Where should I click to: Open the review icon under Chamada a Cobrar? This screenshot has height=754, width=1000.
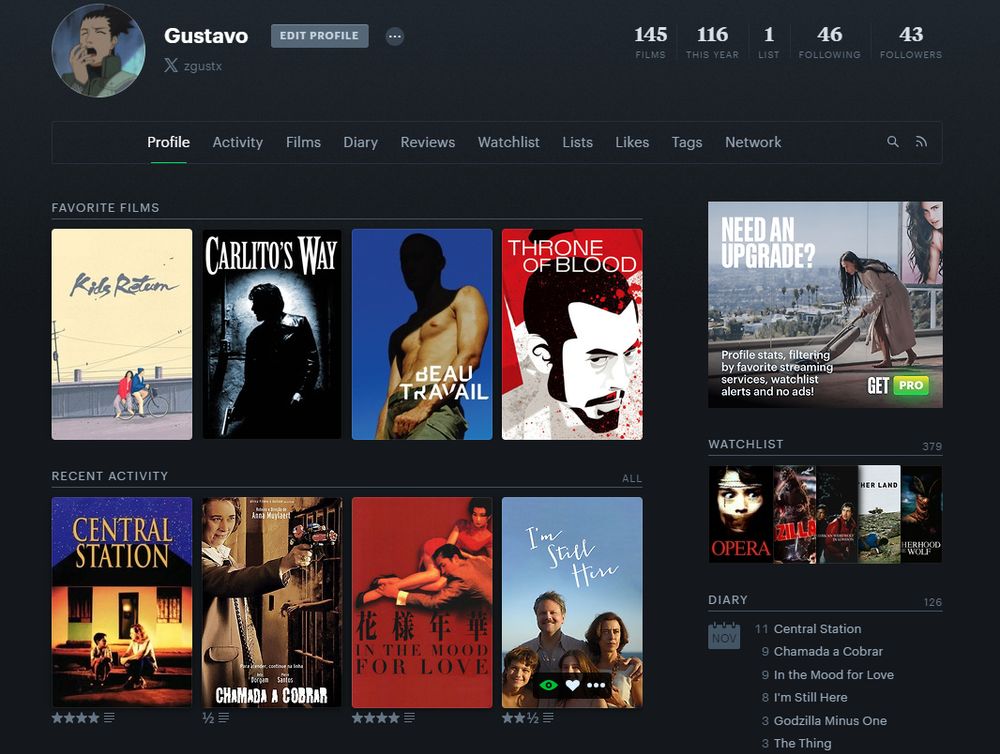pos(224,718)
